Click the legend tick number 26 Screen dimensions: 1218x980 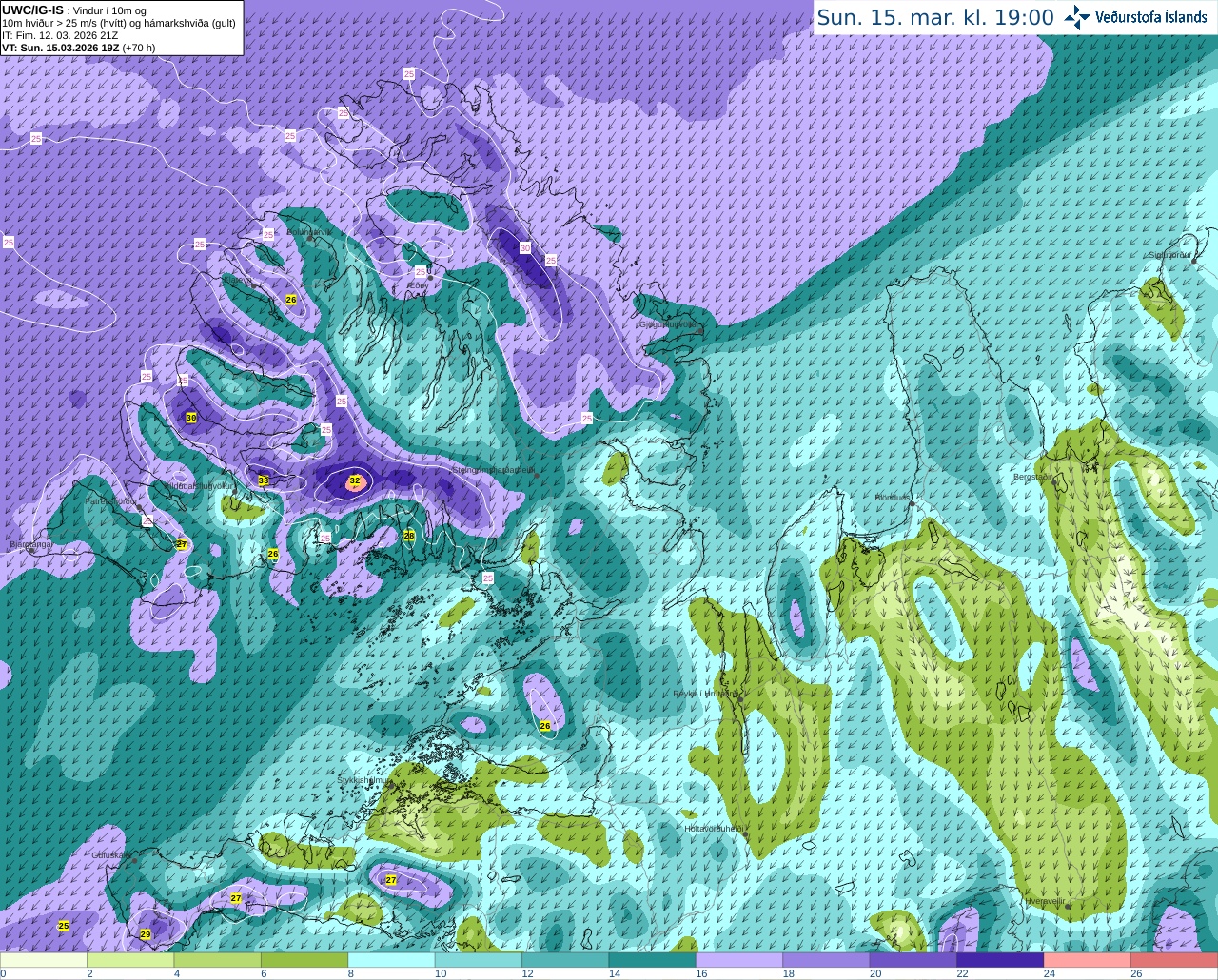coord(1136,973)
